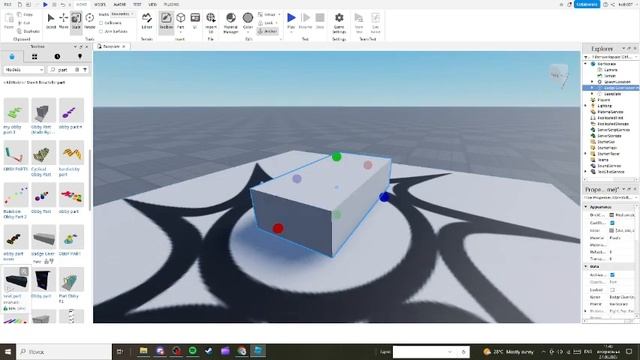The width and height of the screenshot is (640, 360).
Task: Toggle the Locked checkbox in Properties
Action: pos(612,290)
